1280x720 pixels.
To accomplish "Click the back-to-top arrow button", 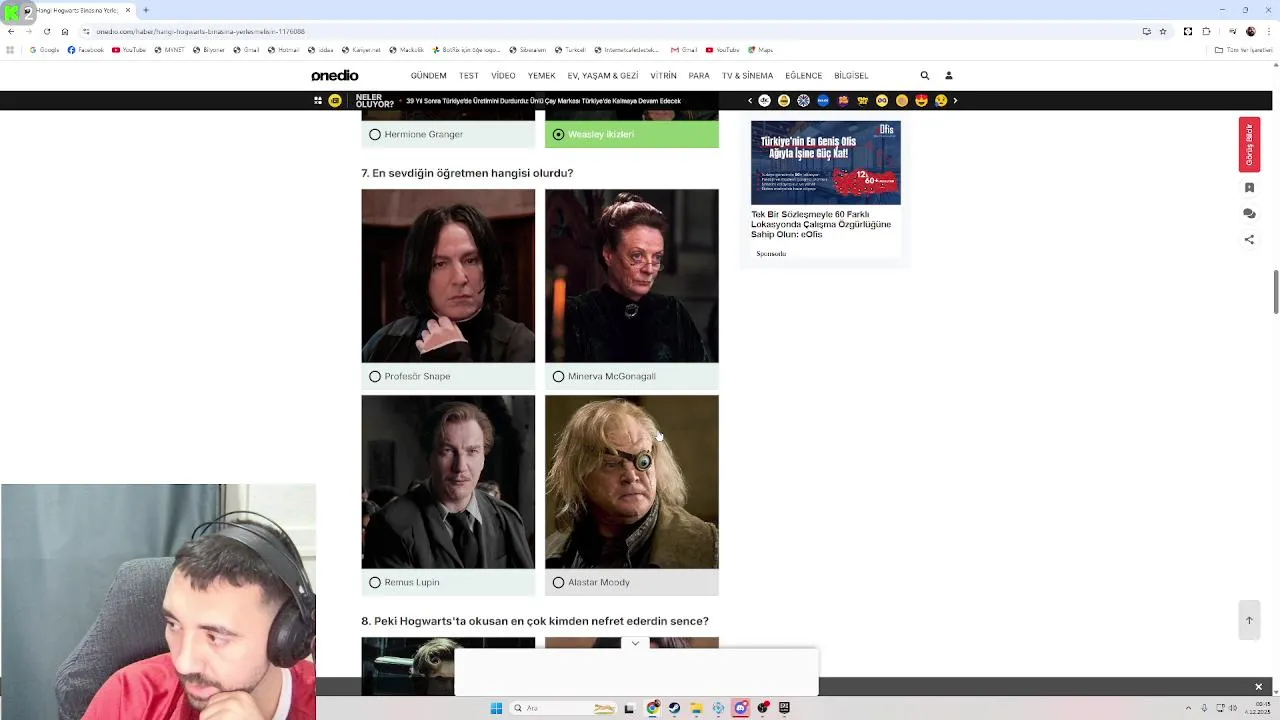I will (1249, 620).
